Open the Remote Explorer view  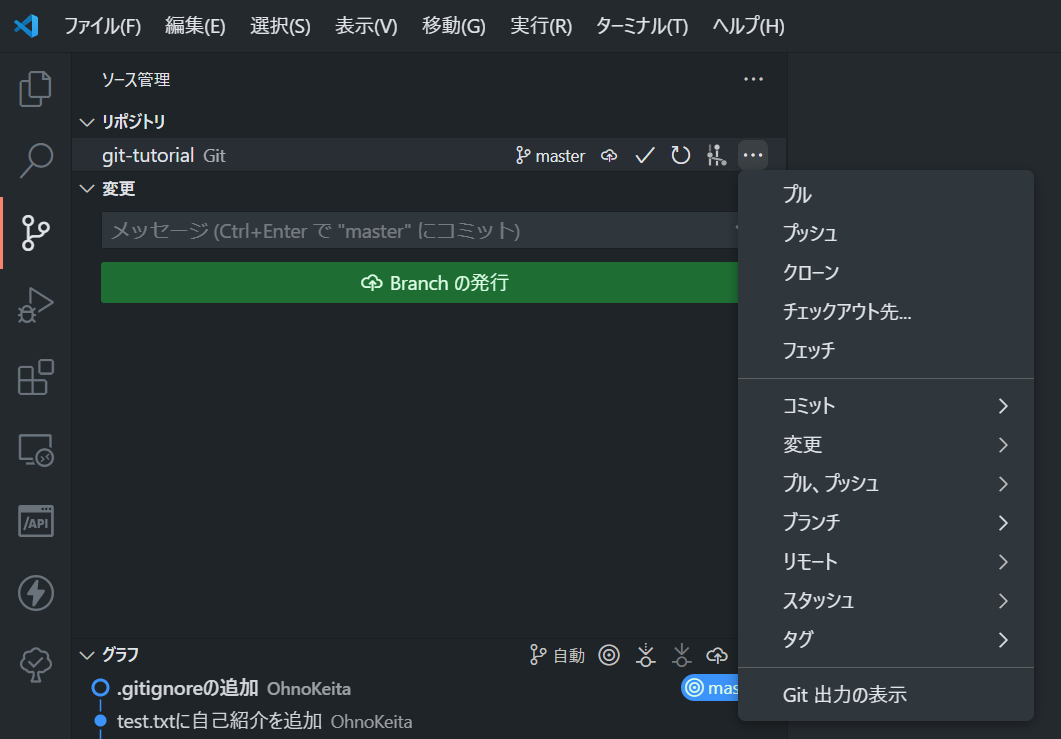tap(35, 449)
